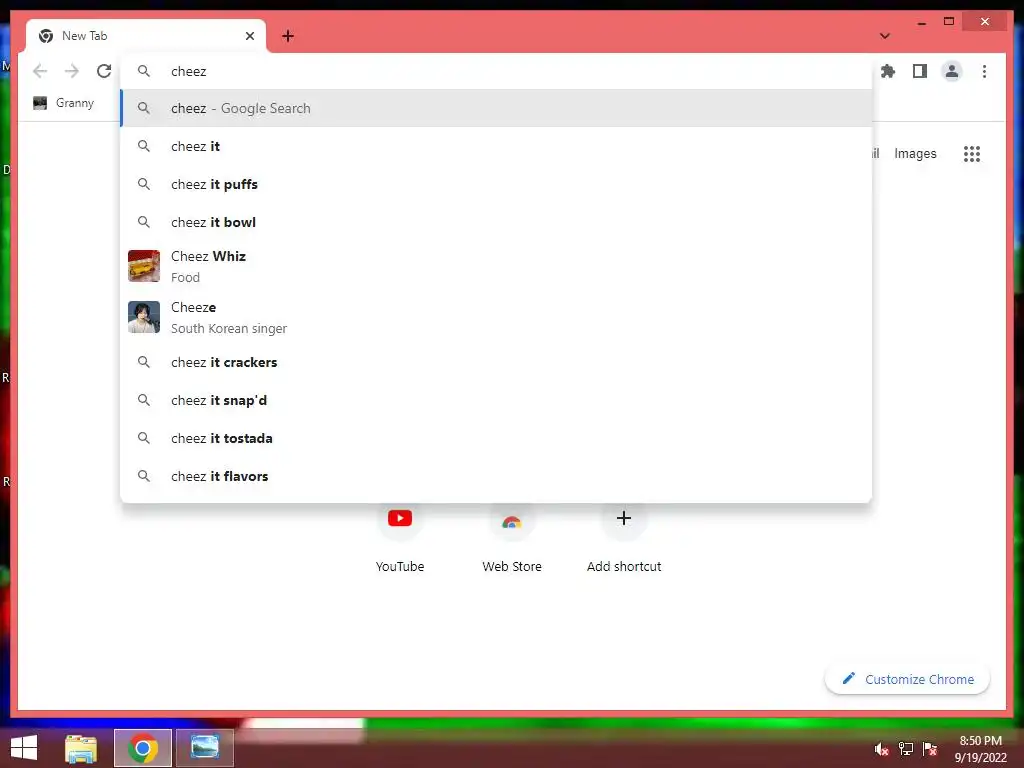Click the Cheez Whiz thumbnail image
The image size is (1024, 768).
pyautogui.click(x=144, y=266)
